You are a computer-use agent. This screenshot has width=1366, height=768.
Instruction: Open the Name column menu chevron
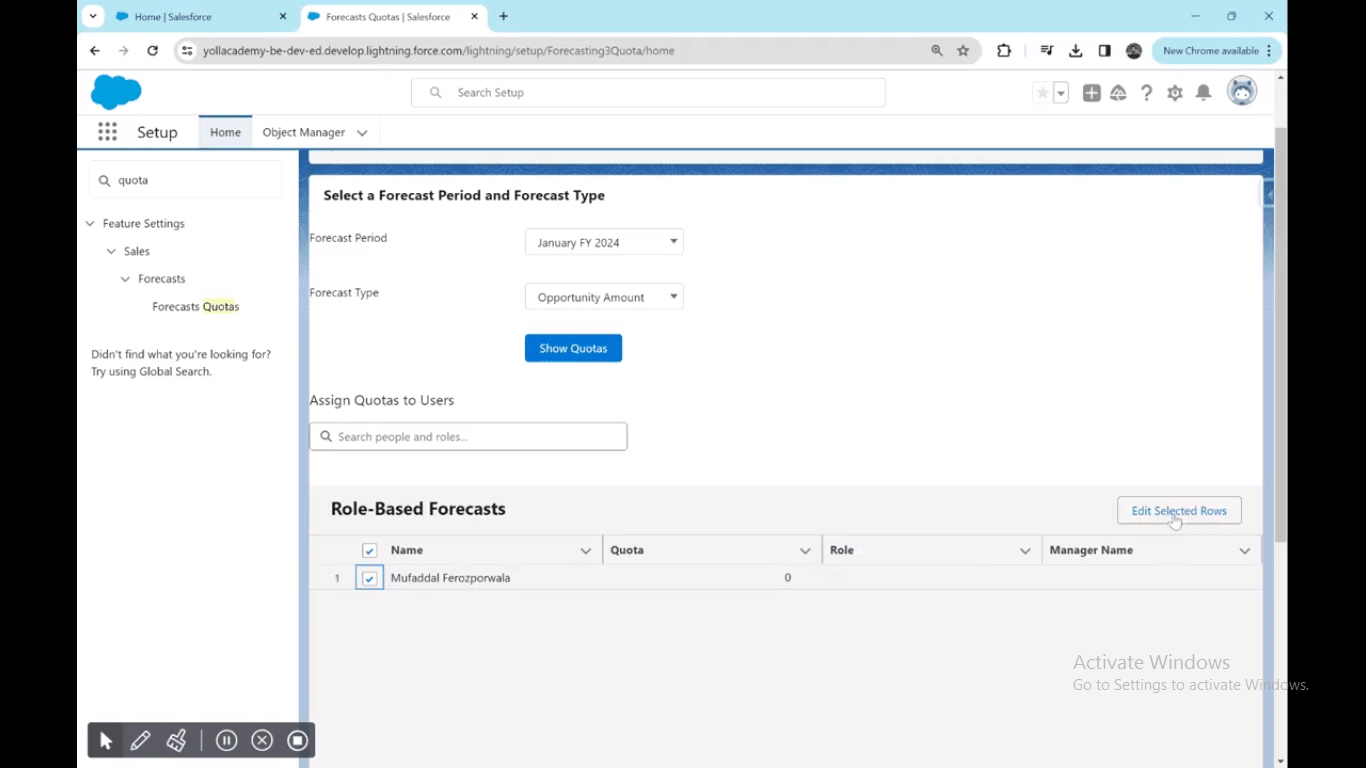click(586, 550)
